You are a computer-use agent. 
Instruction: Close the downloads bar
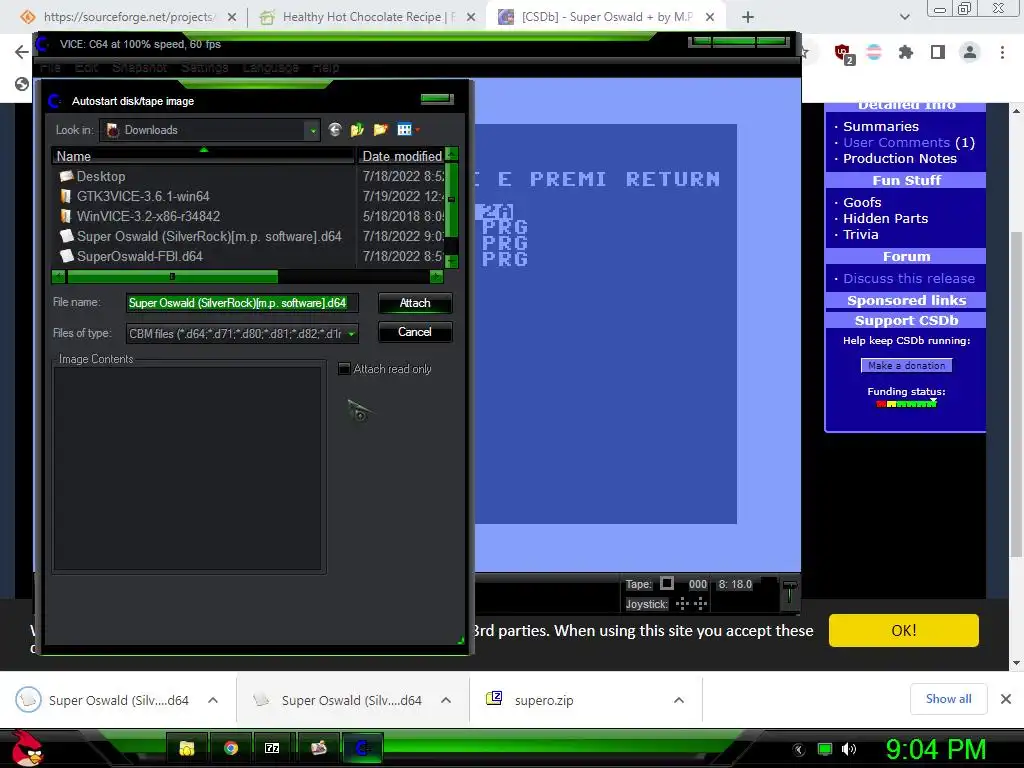[x=1006, y=699]
